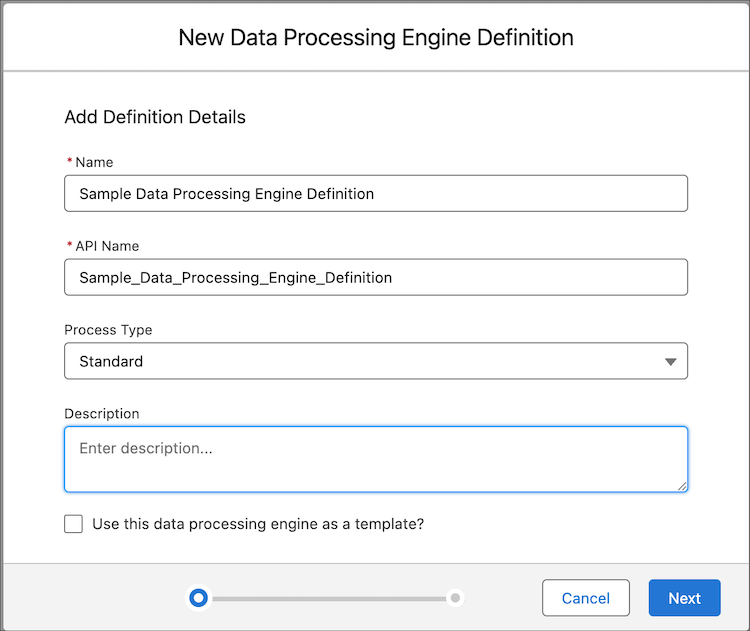
Task: Click the 'New Data Processing Engine Definition' title
Action: click(376, 37)
